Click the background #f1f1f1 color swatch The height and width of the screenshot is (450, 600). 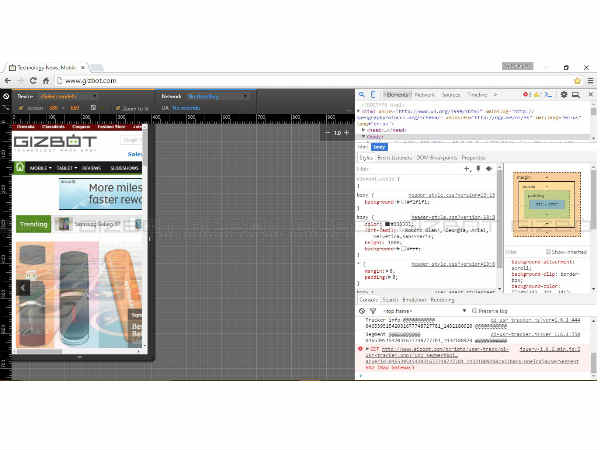tap(400, 202)
